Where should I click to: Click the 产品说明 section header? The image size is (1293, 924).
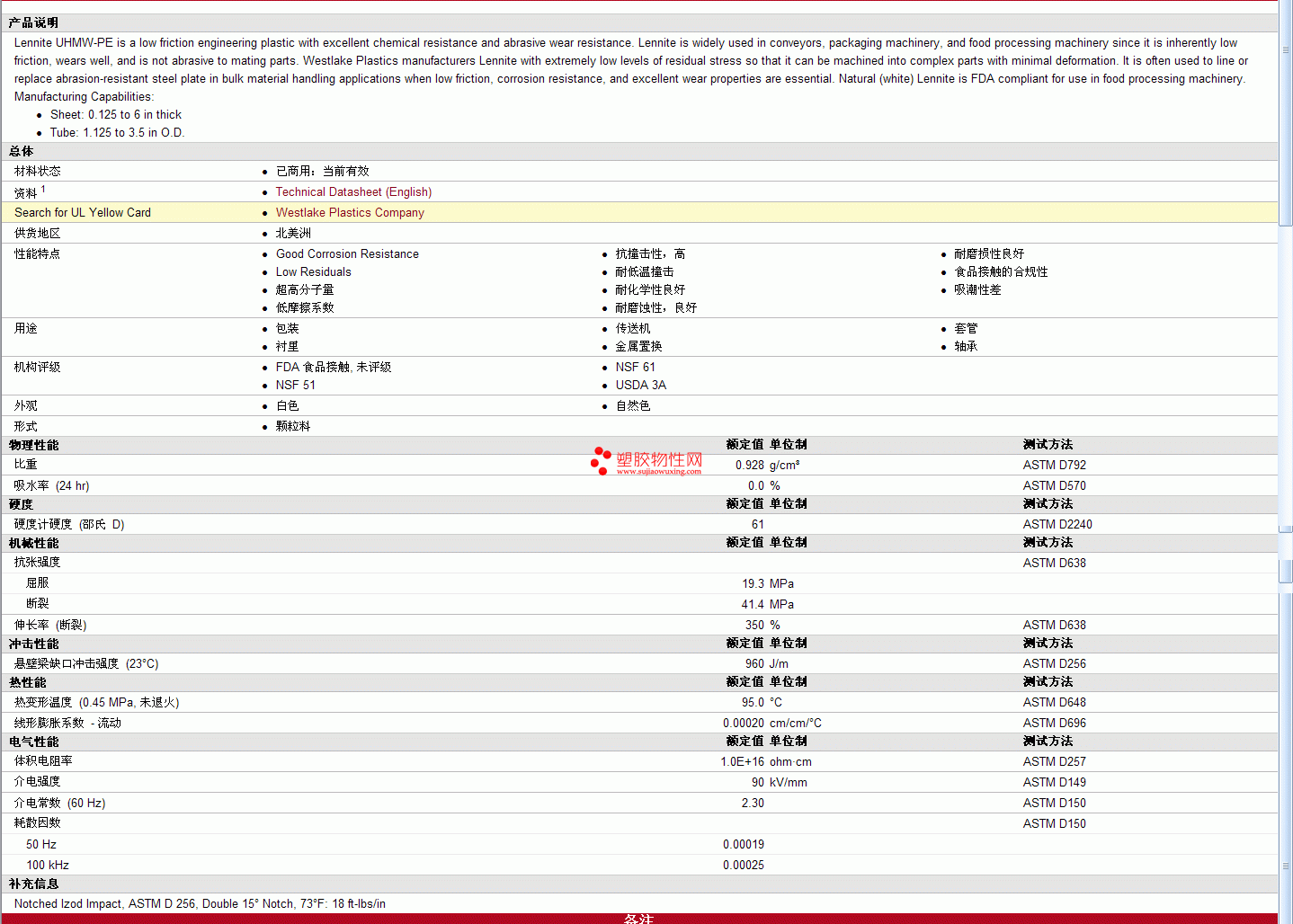click(33, 22)
